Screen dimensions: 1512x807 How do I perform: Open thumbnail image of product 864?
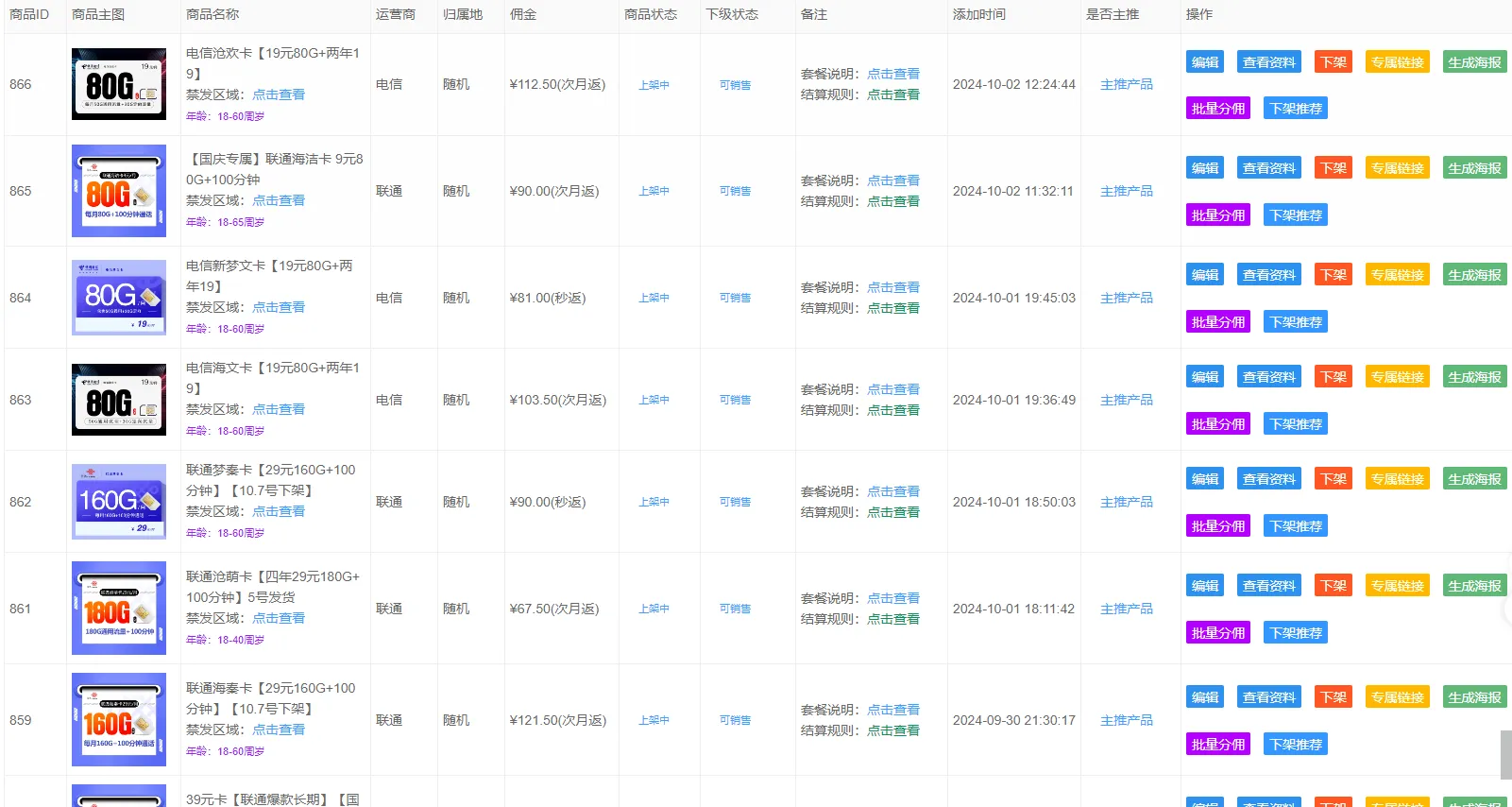(119, 298)
